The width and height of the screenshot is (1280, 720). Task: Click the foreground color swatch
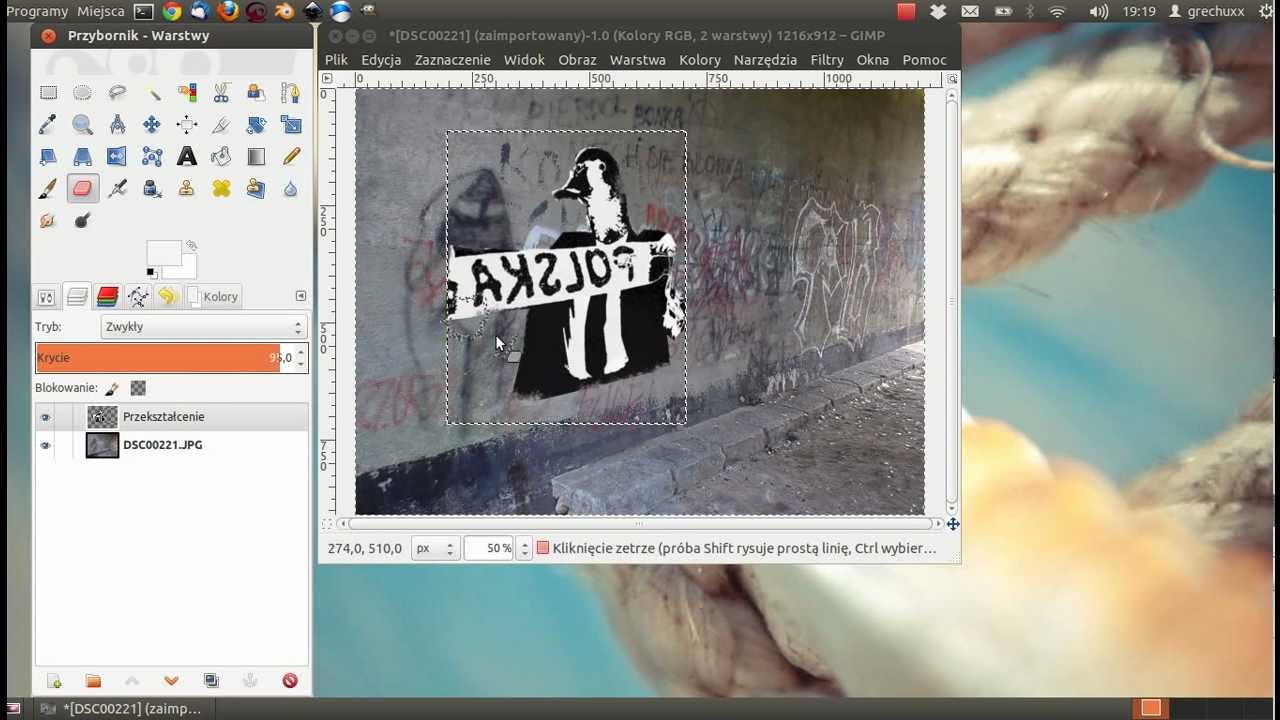(x=162, y=252)
